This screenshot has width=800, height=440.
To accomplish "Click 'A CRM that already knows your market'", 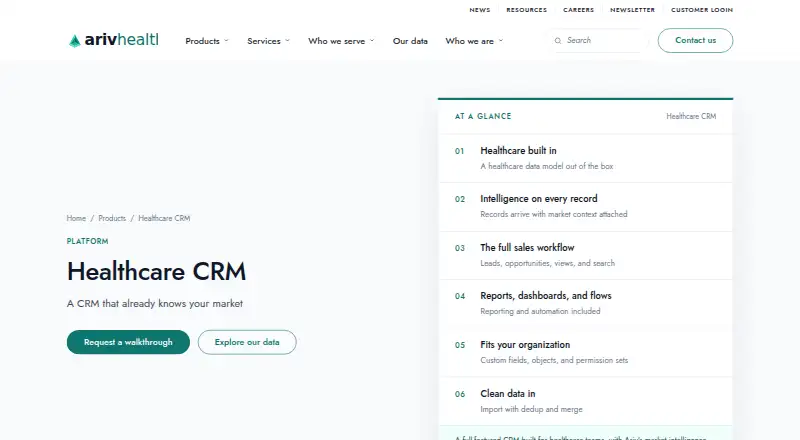I will (155, 303).
